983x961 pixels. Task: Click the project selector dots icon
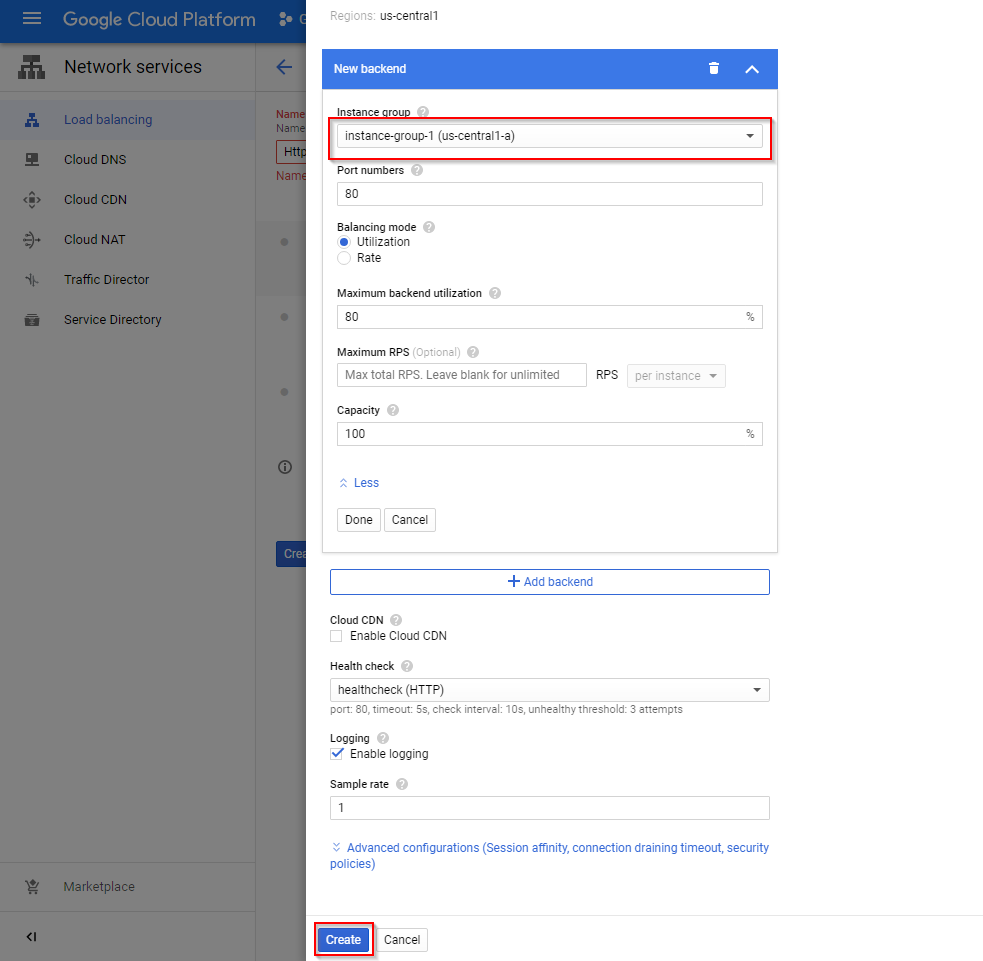point(286,19)
